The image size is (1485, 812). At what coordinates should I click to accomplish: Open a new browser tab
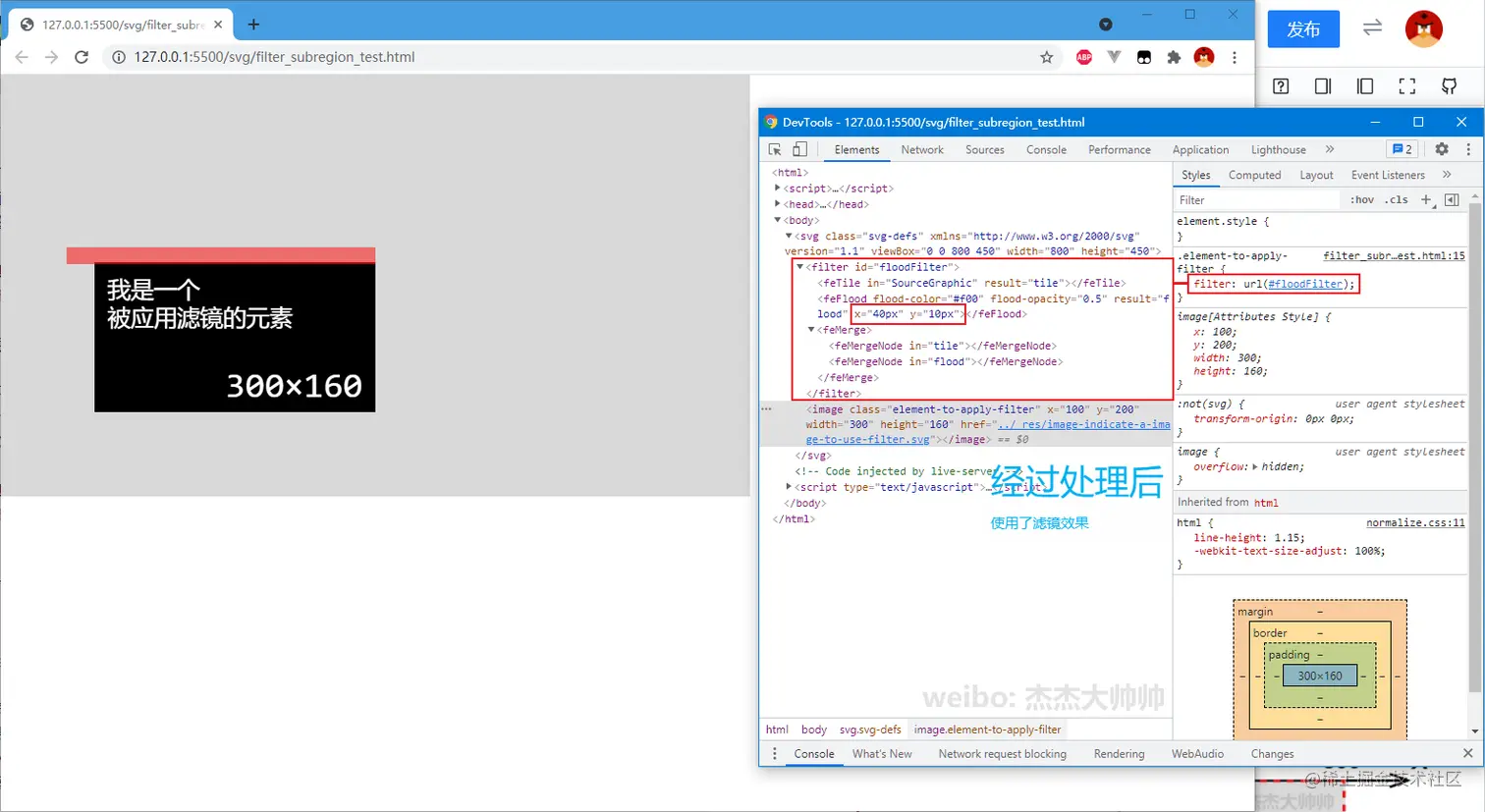pos(253,24)
